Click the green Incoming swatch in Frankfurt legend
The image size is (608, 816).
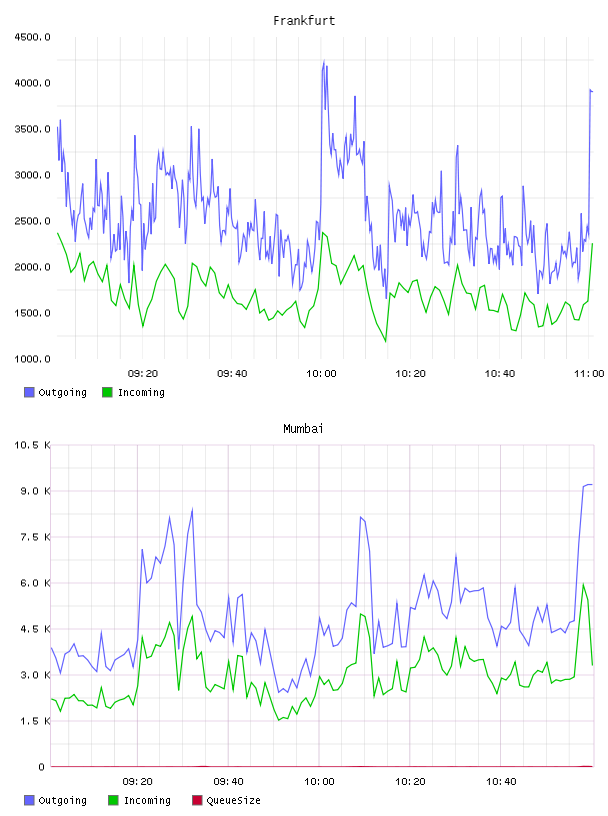pyautogui.click(x=107, y=392)
